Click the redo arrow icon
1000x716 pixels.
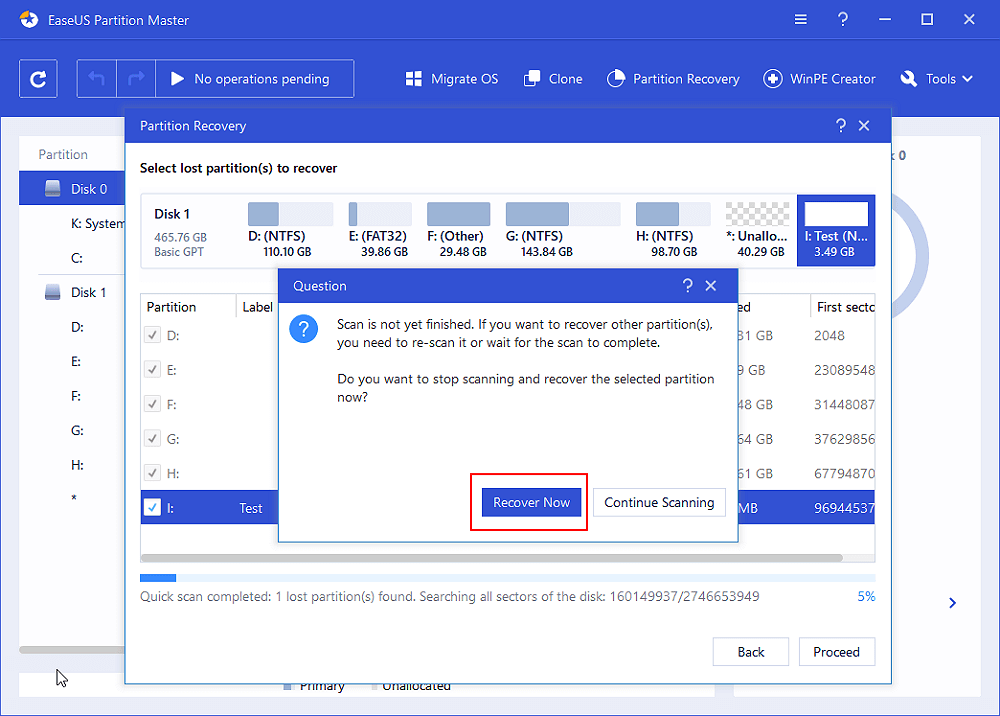136,78
